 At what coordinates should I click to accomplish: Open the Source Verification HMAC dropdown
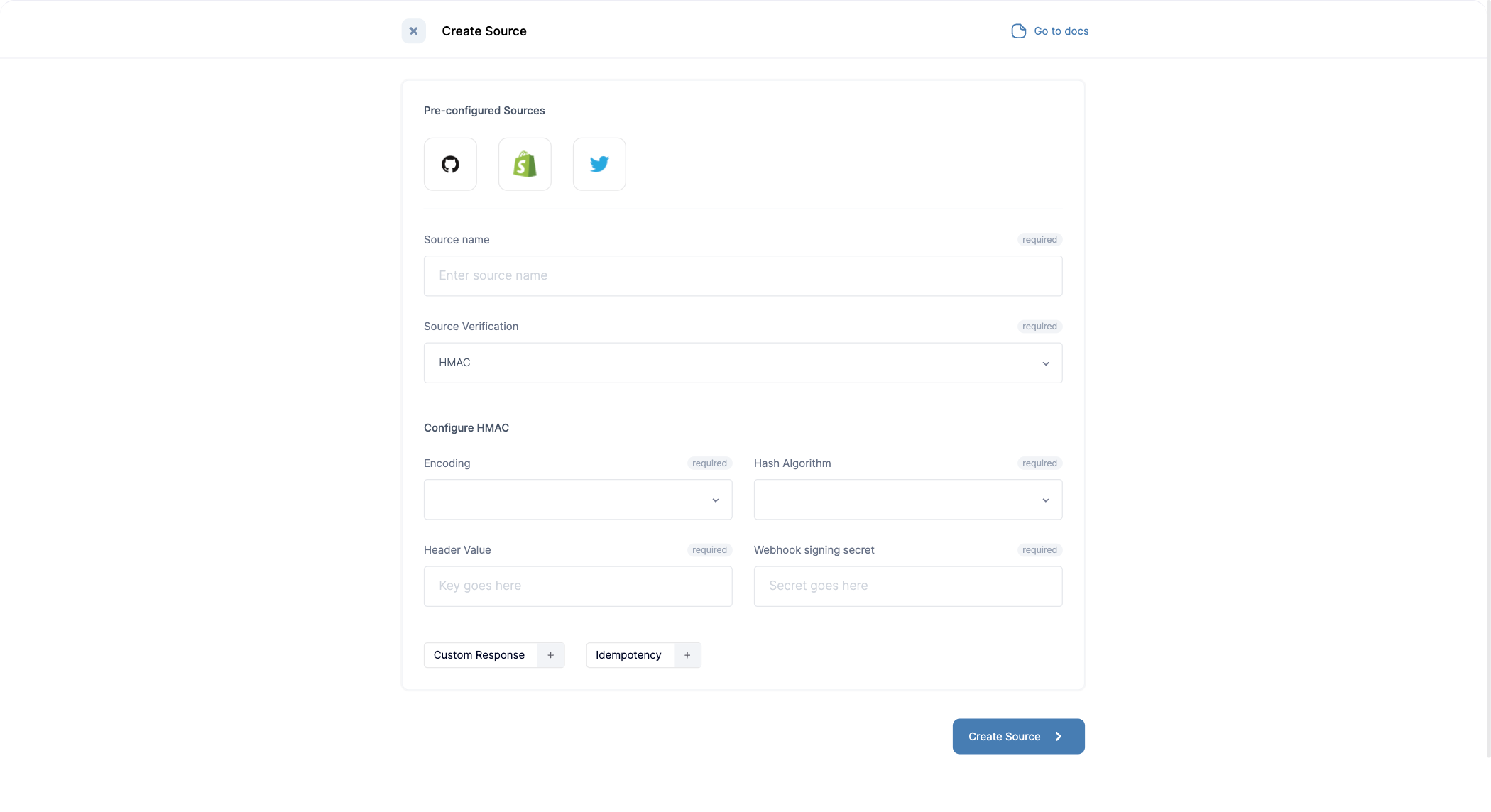click(x=731, y=363)
